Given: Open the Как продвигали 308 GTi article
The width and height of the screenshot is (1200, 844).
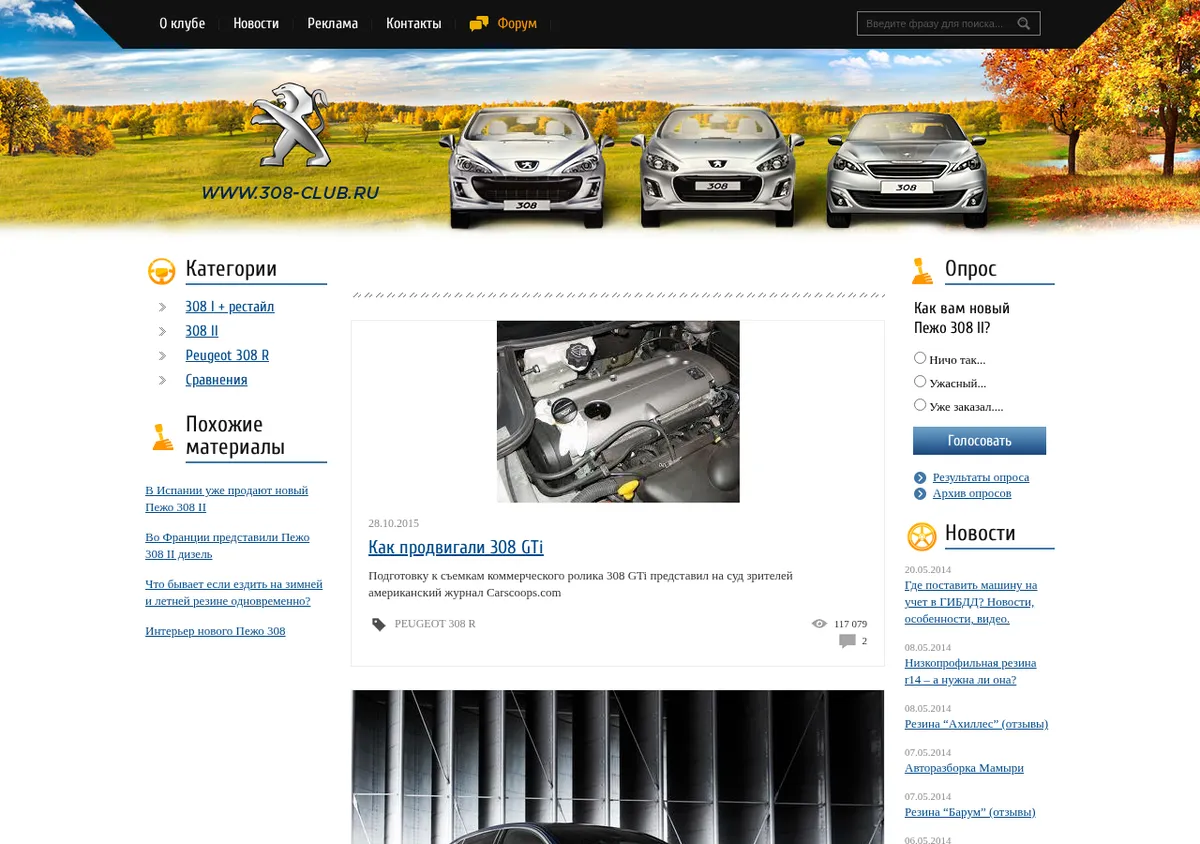Looking at the screenshot, I should (x=456, y=547).
